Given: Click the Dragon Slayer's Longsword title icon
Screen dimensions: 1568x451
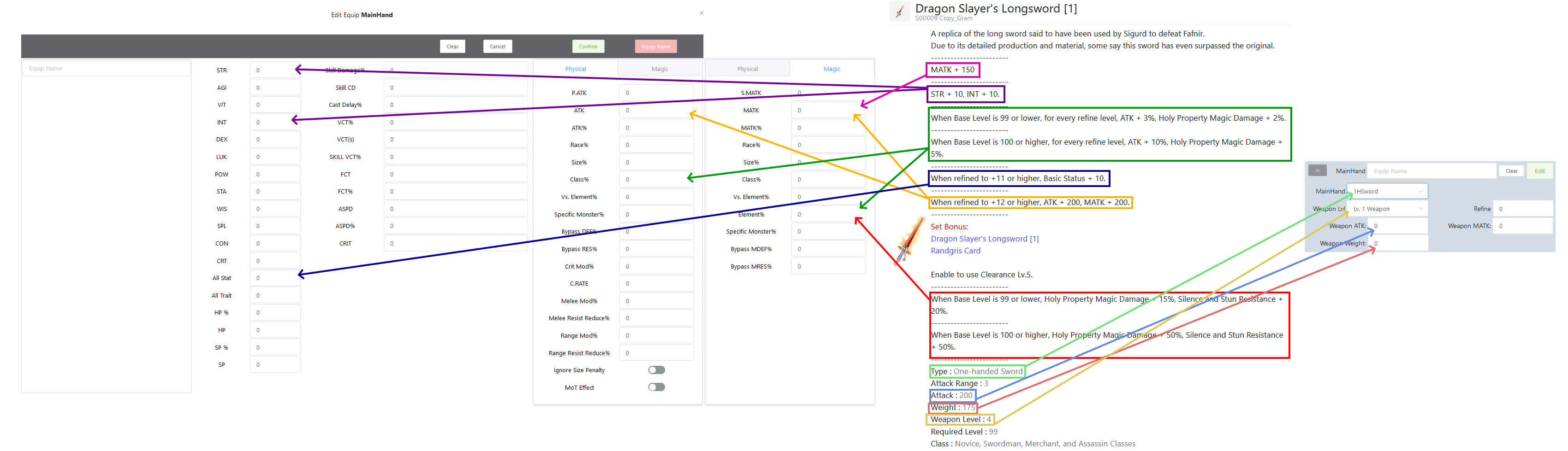Looking at the screenshot, I should point(899,12).
